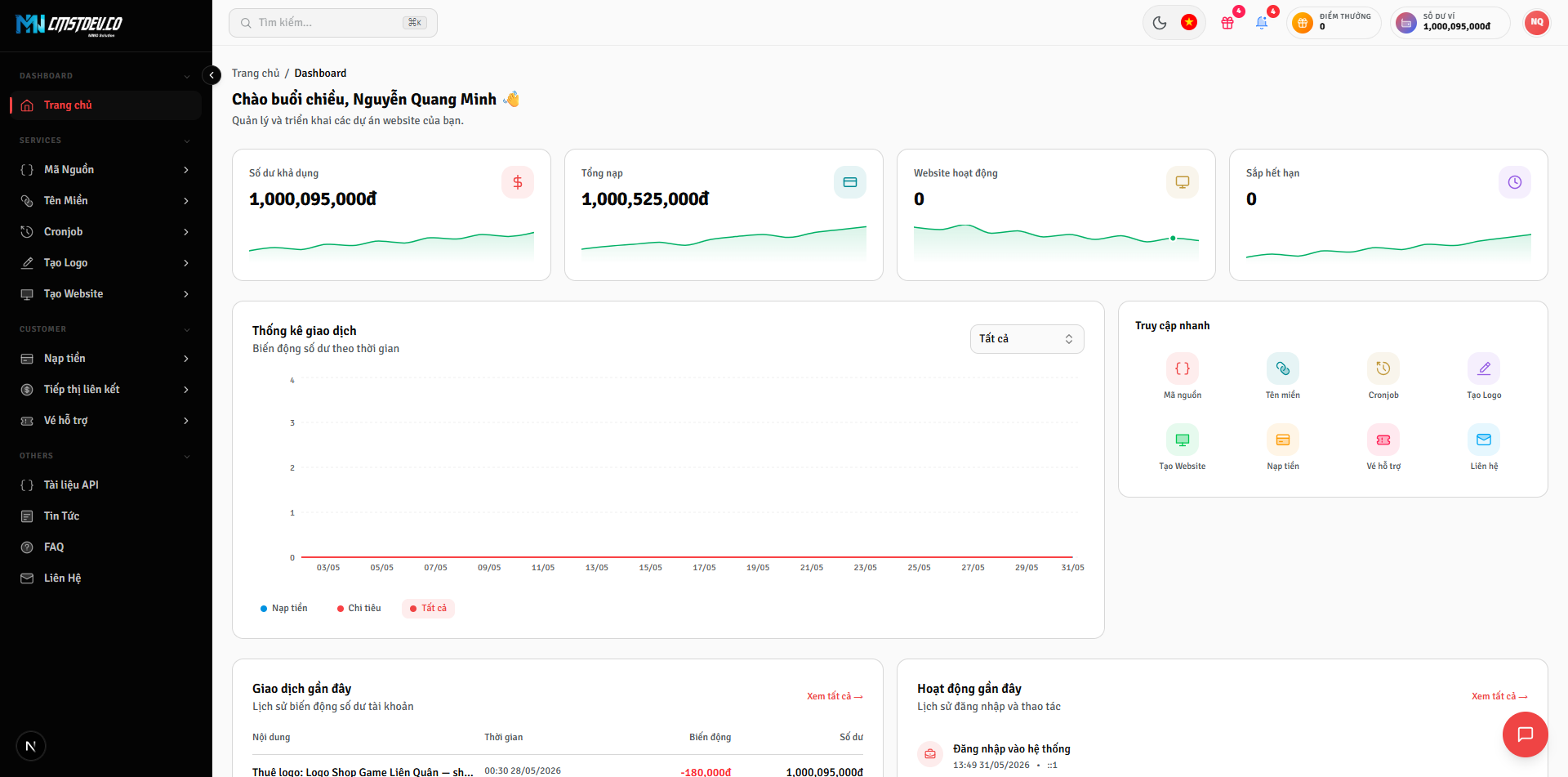This screenshot has height=777, width=1568.
Task: Toggle the Tất cả chart legend
Action: pos(428,608)
